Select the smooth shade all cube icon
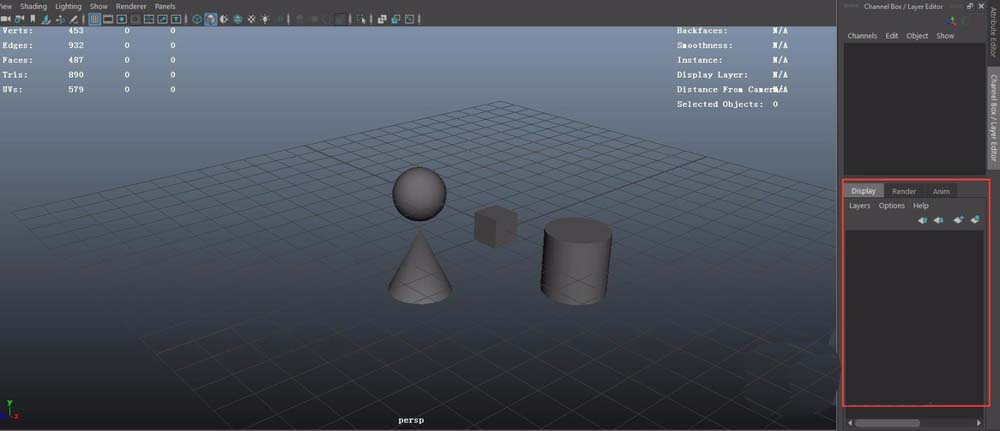 tap(211, 19)
